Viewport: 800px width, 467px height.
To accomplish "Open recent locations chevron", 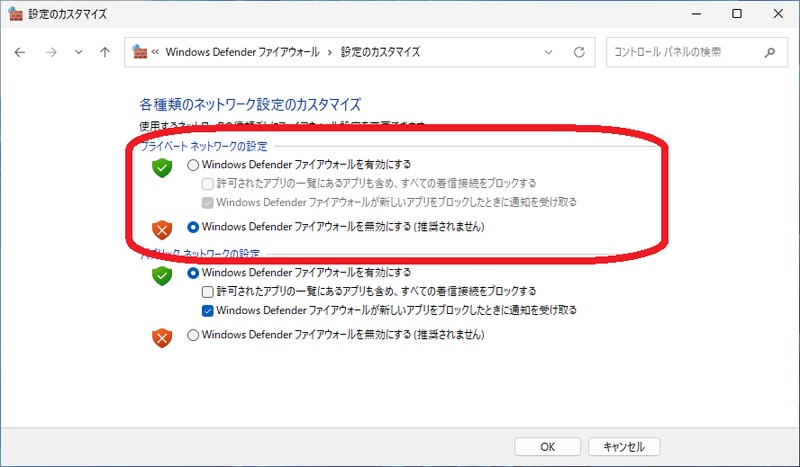I will click(79, 52).
